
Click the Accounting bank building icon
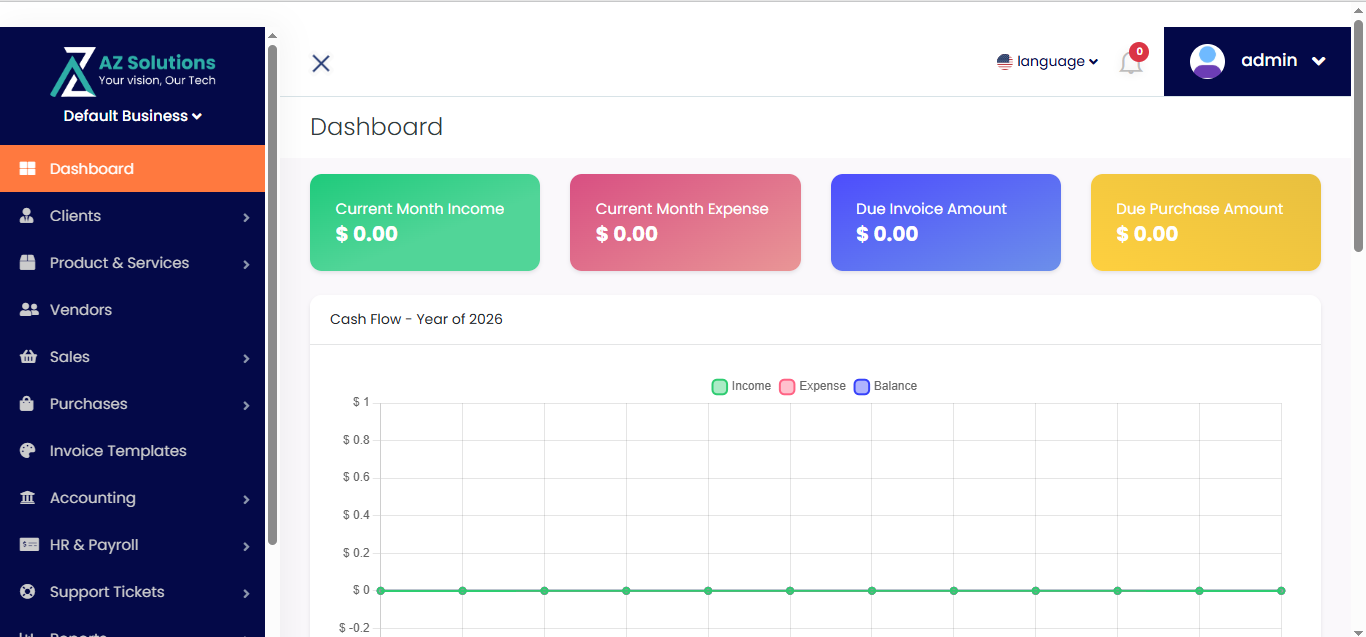(x=28, y=498)
